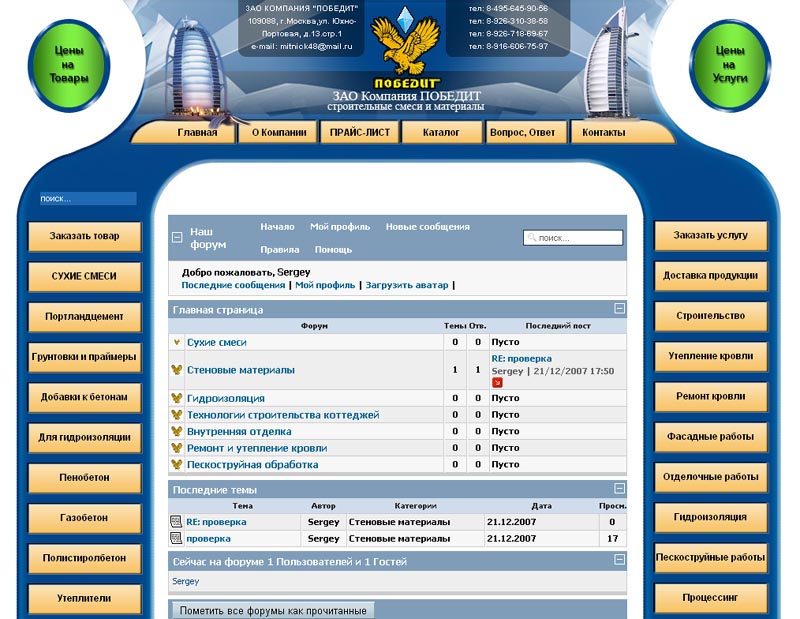
Task: Click the "Заказать товар" sidebar button
Action: [84, 236]
